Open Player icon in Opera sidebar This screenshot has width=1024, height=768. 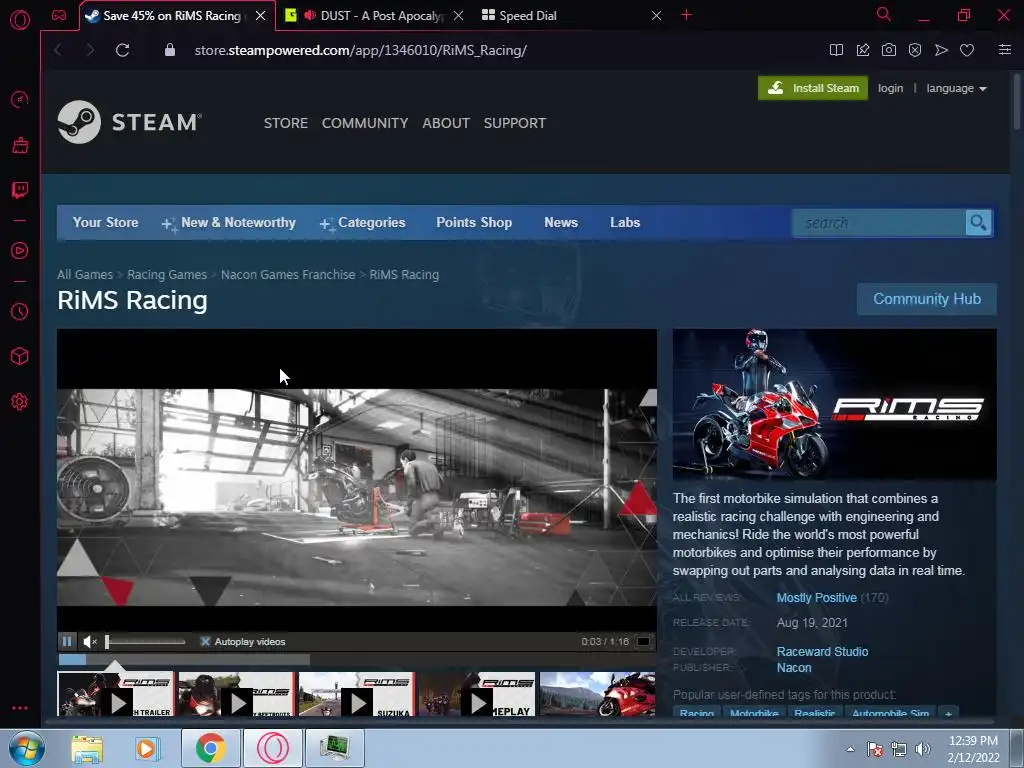tap(20, 251)
